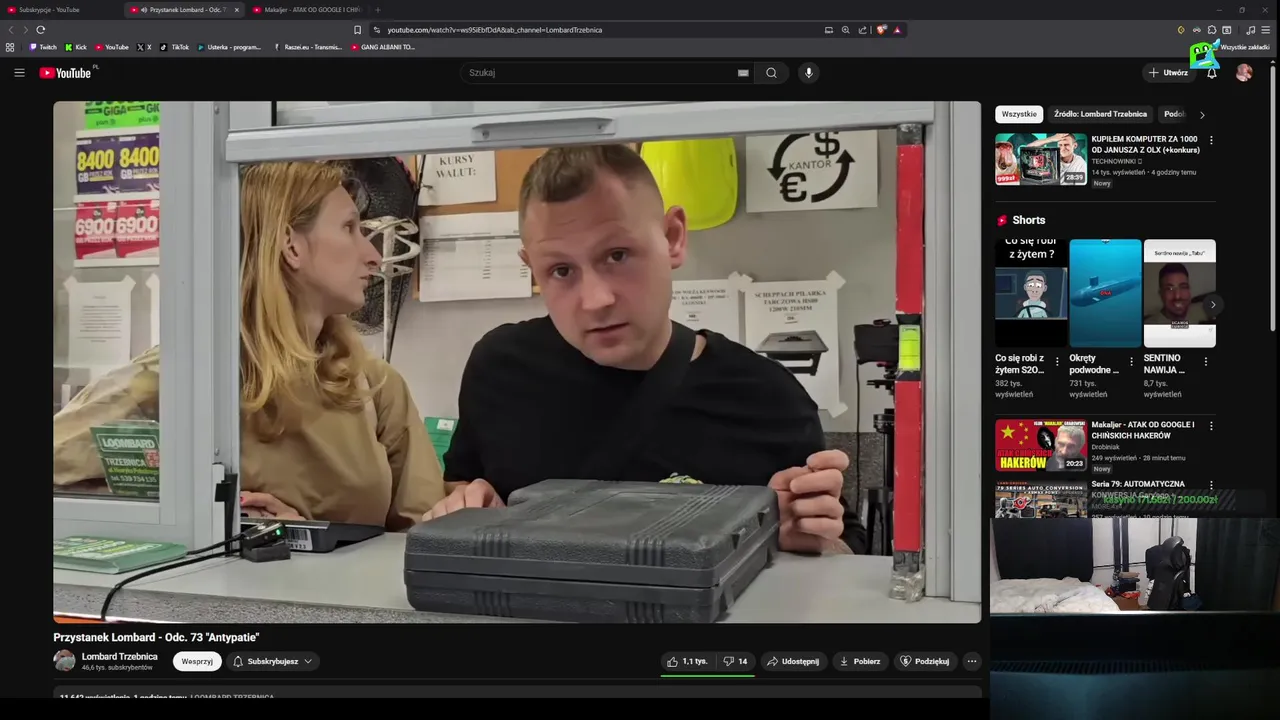Open media control music note icon
This screenshot has height=720, width=1280.
tap(1250, 30)
